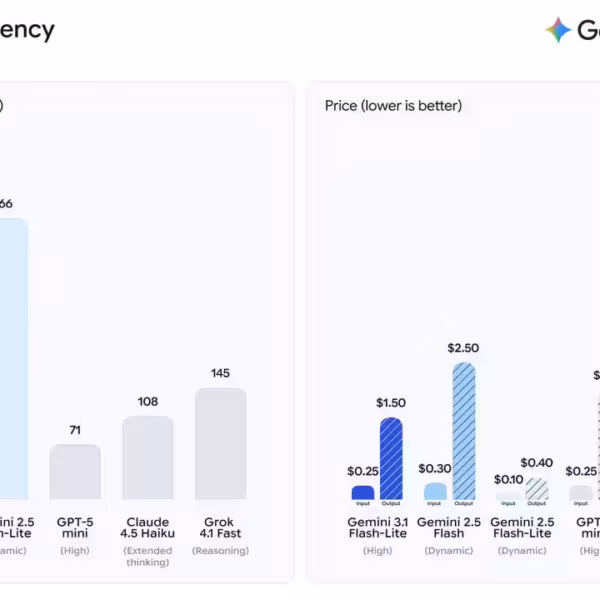
Task: Click the 'Gemini 3.1 Flash-Lite' price label
Action: (378, 528)
